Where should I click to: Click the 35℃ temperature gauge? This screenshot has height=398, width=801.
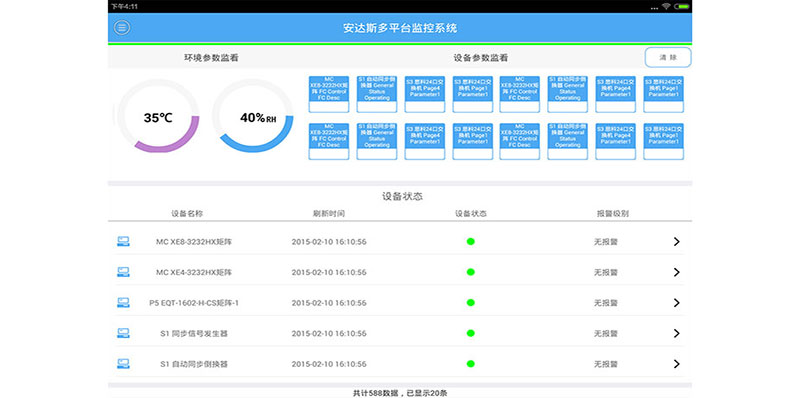pos(158,116)
